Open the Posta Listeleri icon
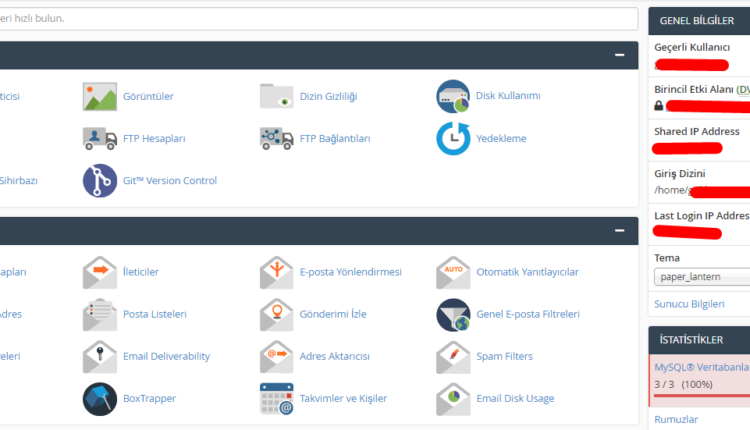Screen dimensions: 750x430 [x=99, y=314]
